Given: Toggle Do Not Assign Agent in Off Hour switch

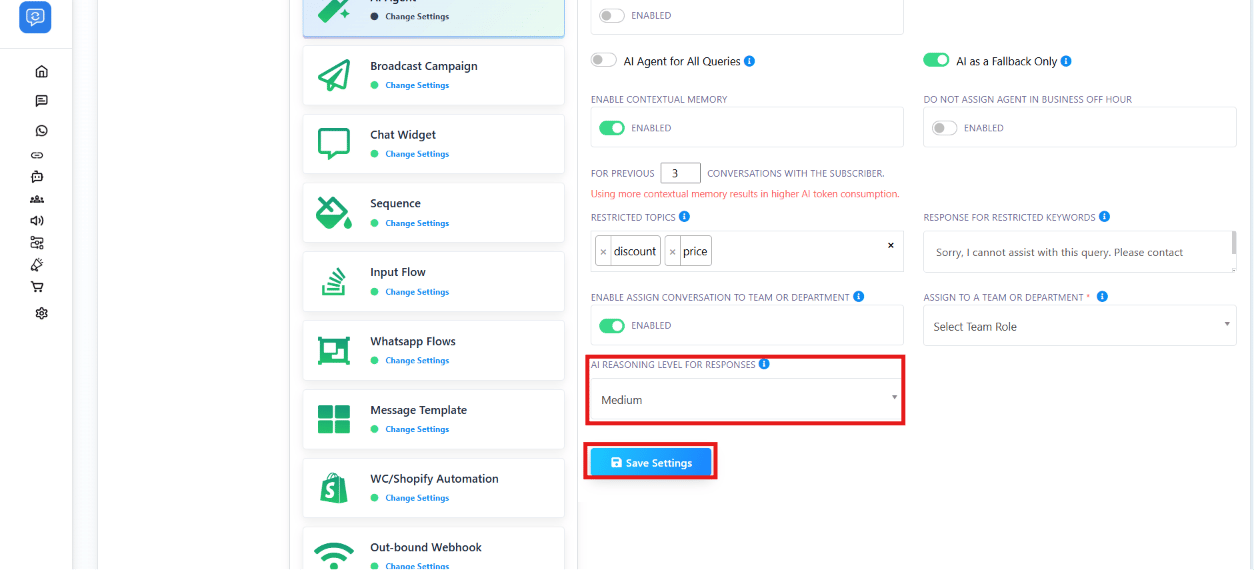Looking at the screenshot, I should (x=944, y=128).
